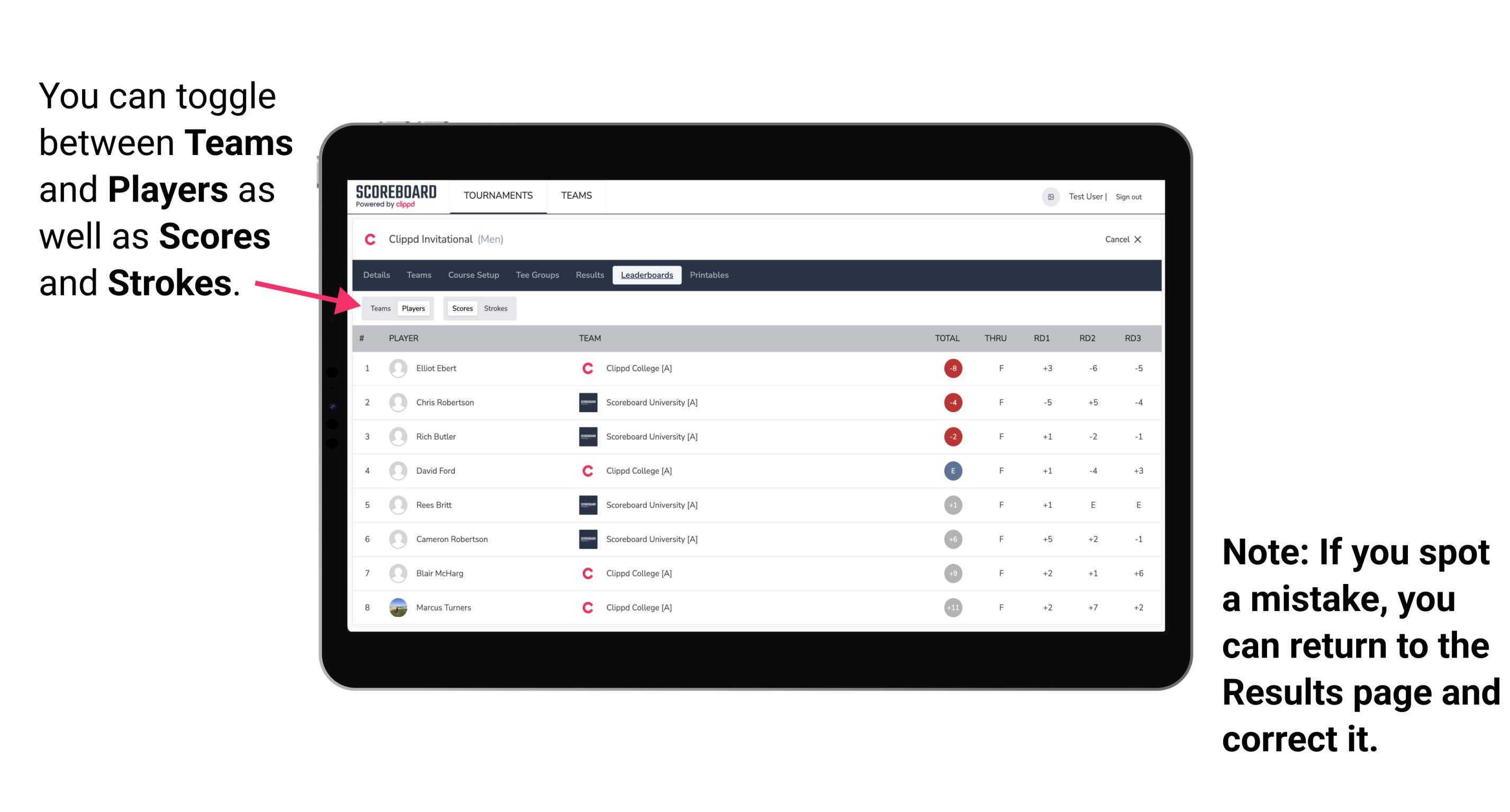Click Elliot Ebert's player avatar icon
1510x812 pixels.
[395, 368]
